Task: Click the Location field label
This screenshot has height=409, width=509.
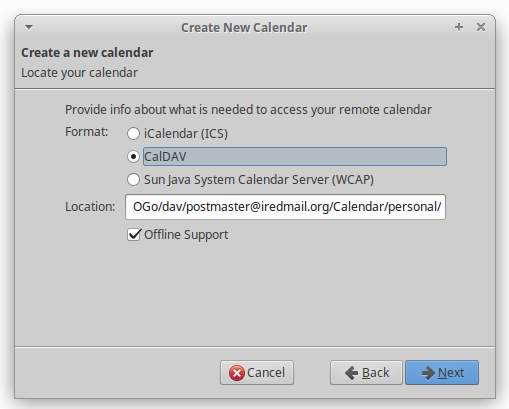Action: pyautogui.click(x=90, y=207)
